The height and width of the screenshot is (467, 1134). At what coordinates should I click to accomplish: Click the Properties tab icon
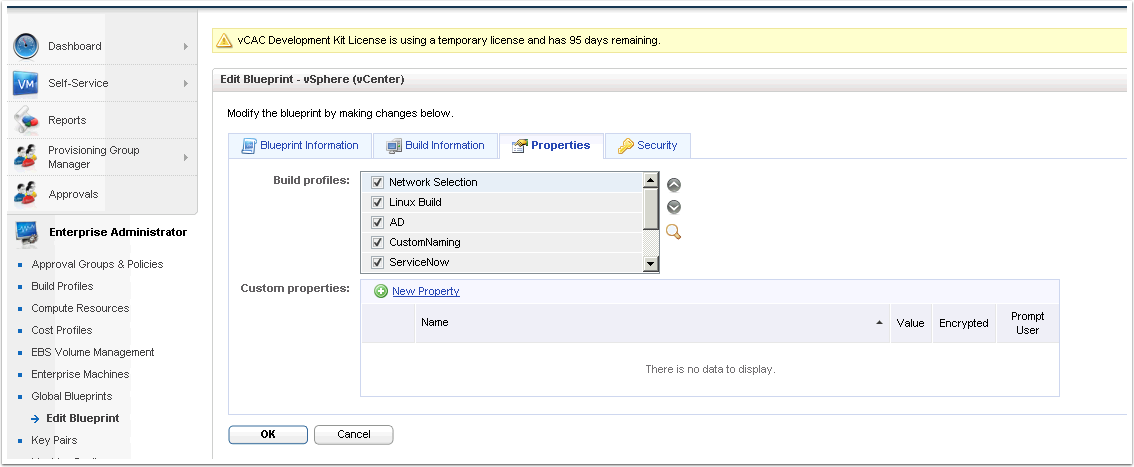519,145
